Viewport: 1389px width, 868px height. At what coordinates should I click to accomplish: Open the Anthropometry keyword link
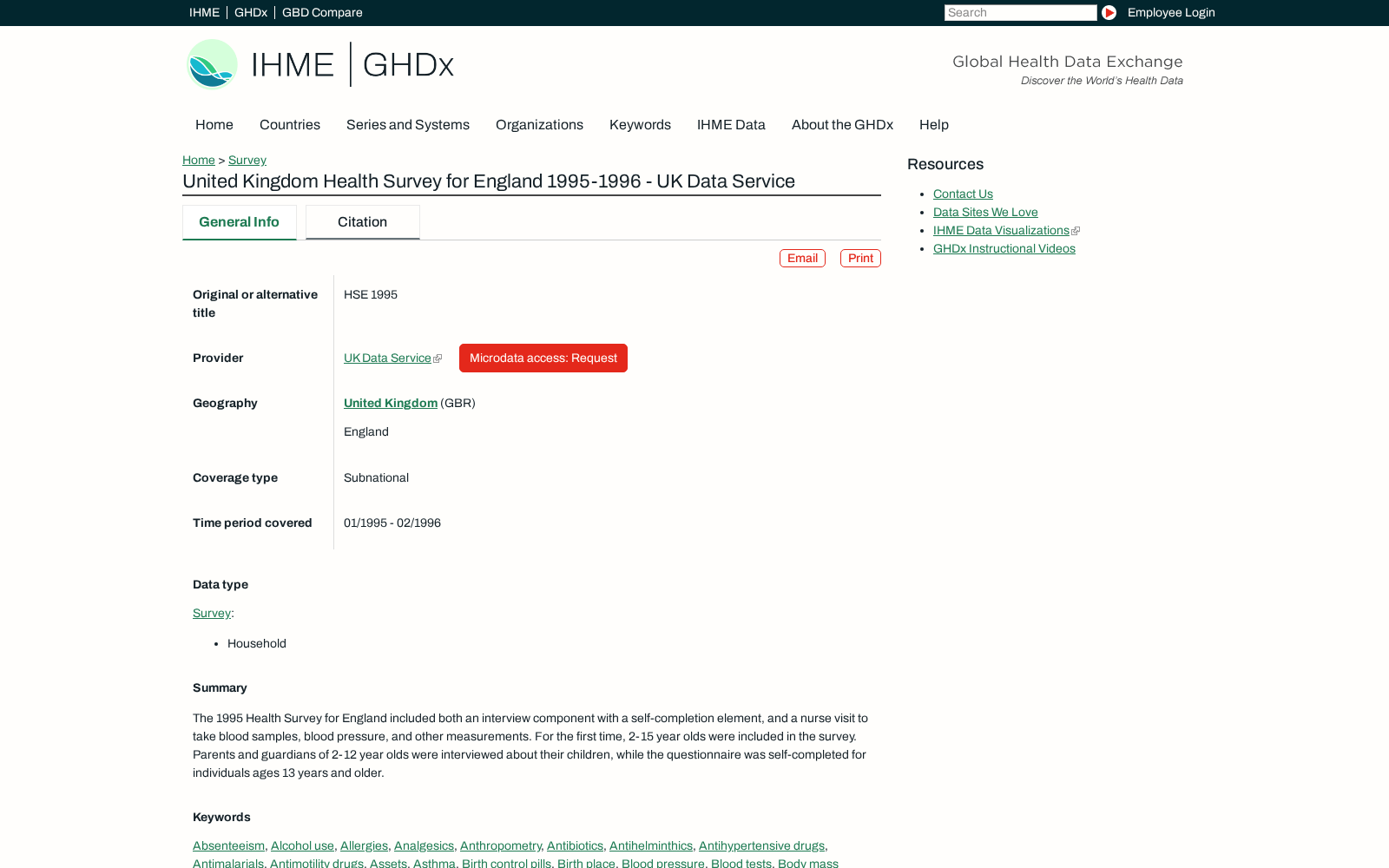click(500, 845)
